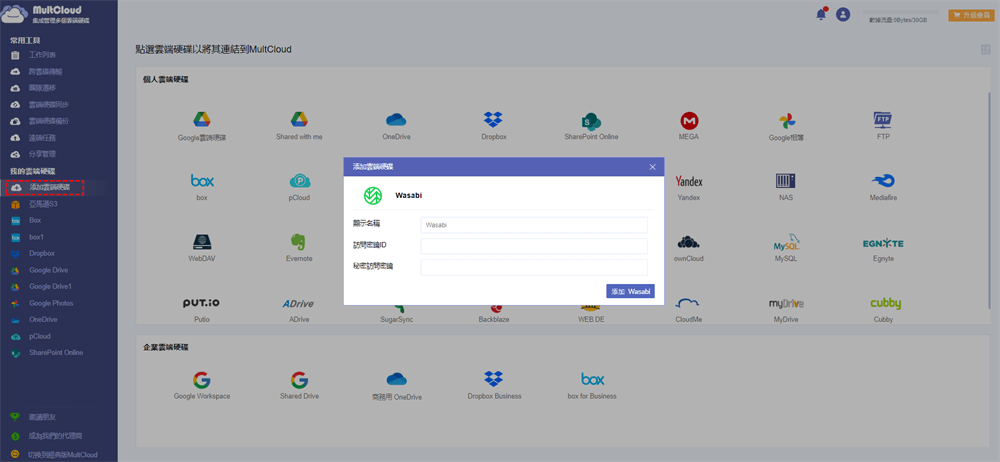Click the 添加 Wasabi button

(x=630, y=291)
